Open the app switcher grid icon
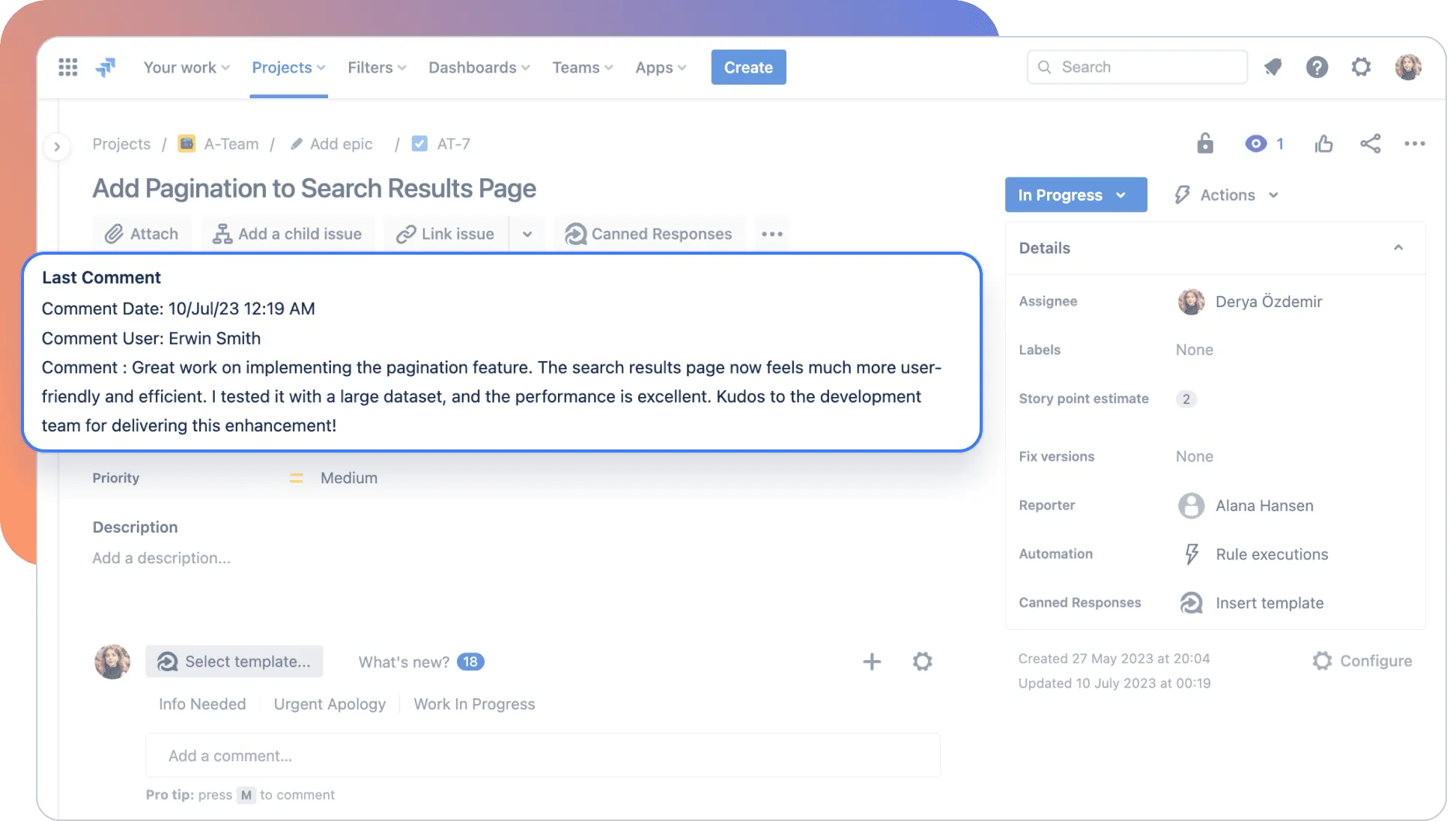 point(68,67)
